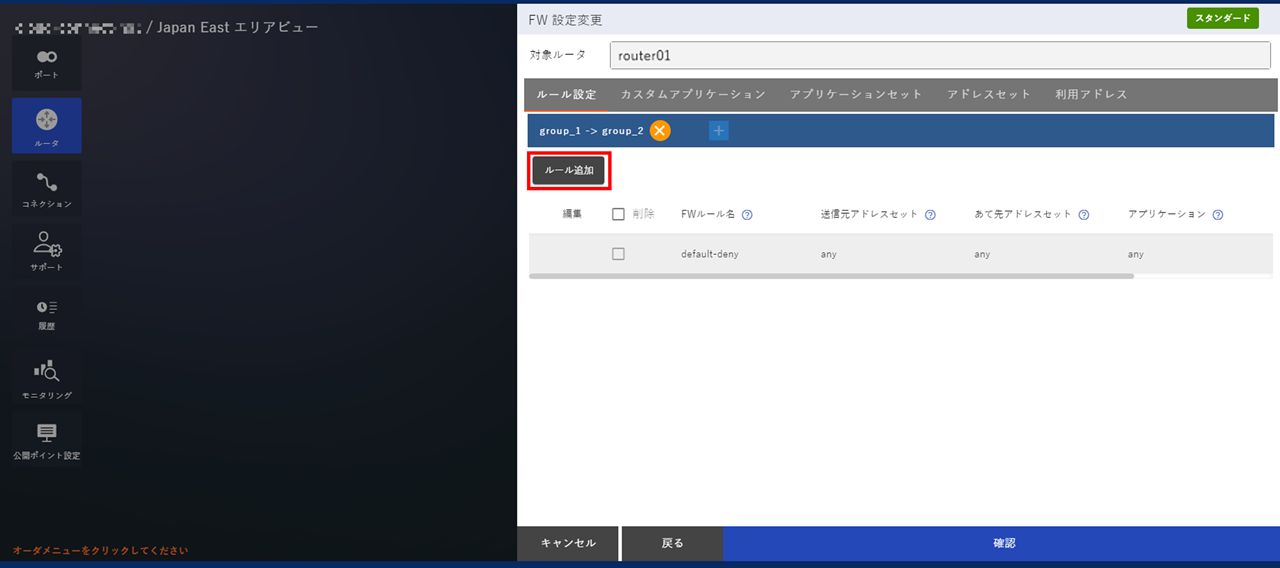
Task: Switch to アプリケーションセット tab
Action: click(856, 94)
